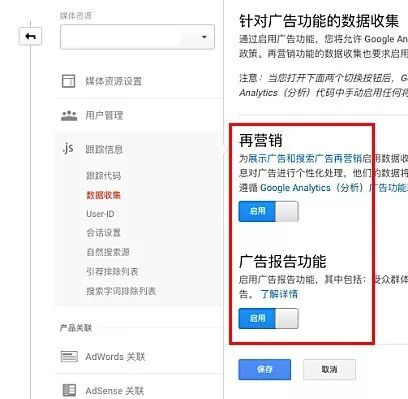Image resolution: width=408 pixels, height=399 pixels.
Task: Open User-ID settings
Action: (100, 214)
